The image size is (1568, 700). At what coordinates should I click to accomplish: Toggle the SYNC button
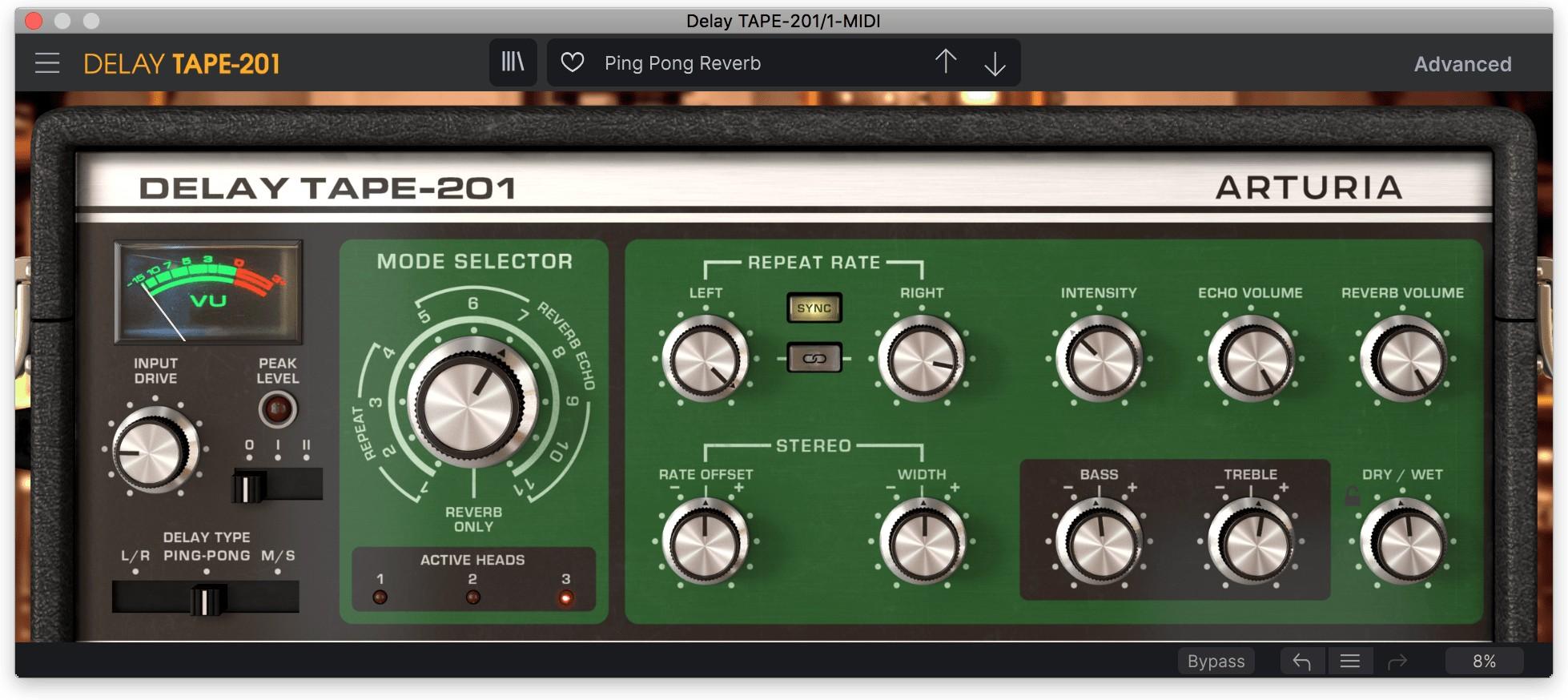pos(814,308)
